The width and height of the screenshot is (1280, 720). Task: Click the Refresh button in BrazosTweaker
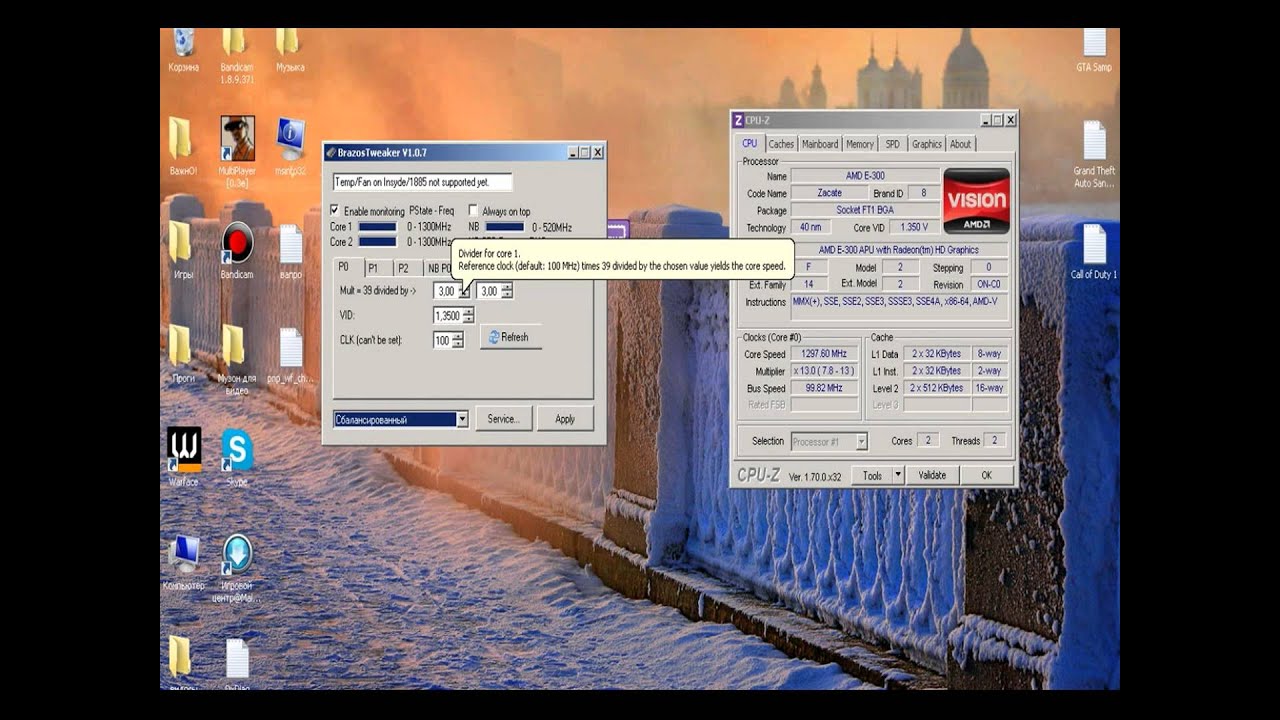[x=511, y=337]
